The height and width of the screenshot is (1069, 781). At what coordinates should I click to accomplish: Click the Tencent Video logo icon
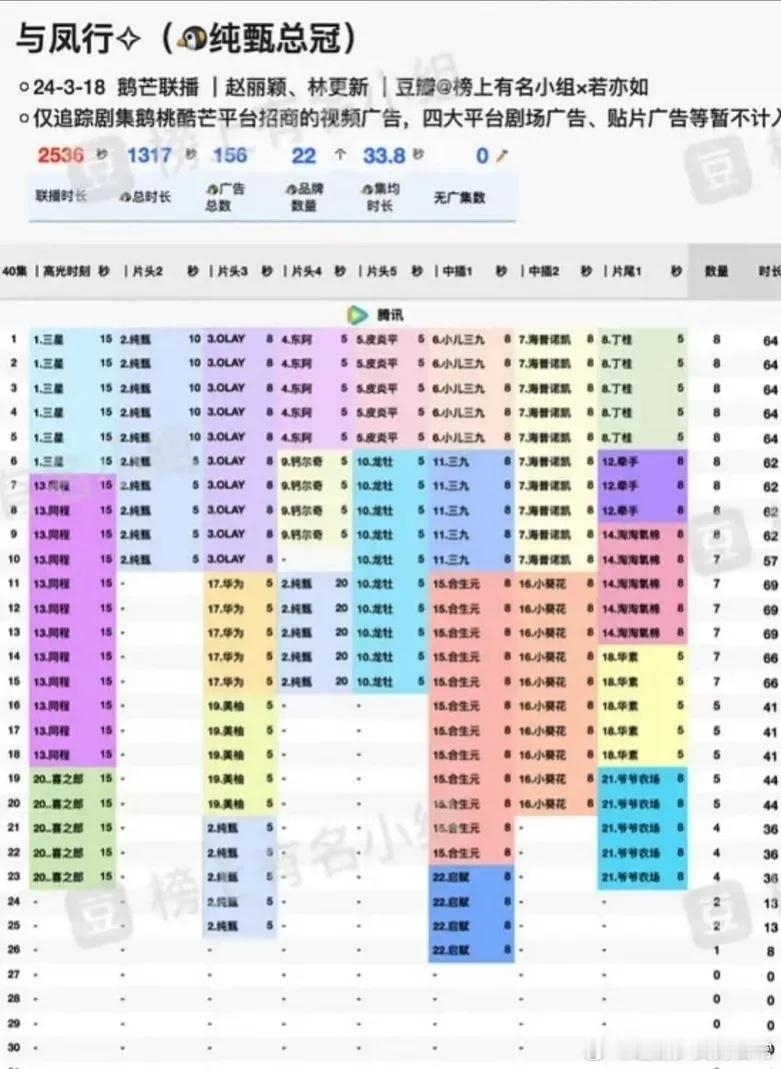pyautogui.click(x=356, y=314)
